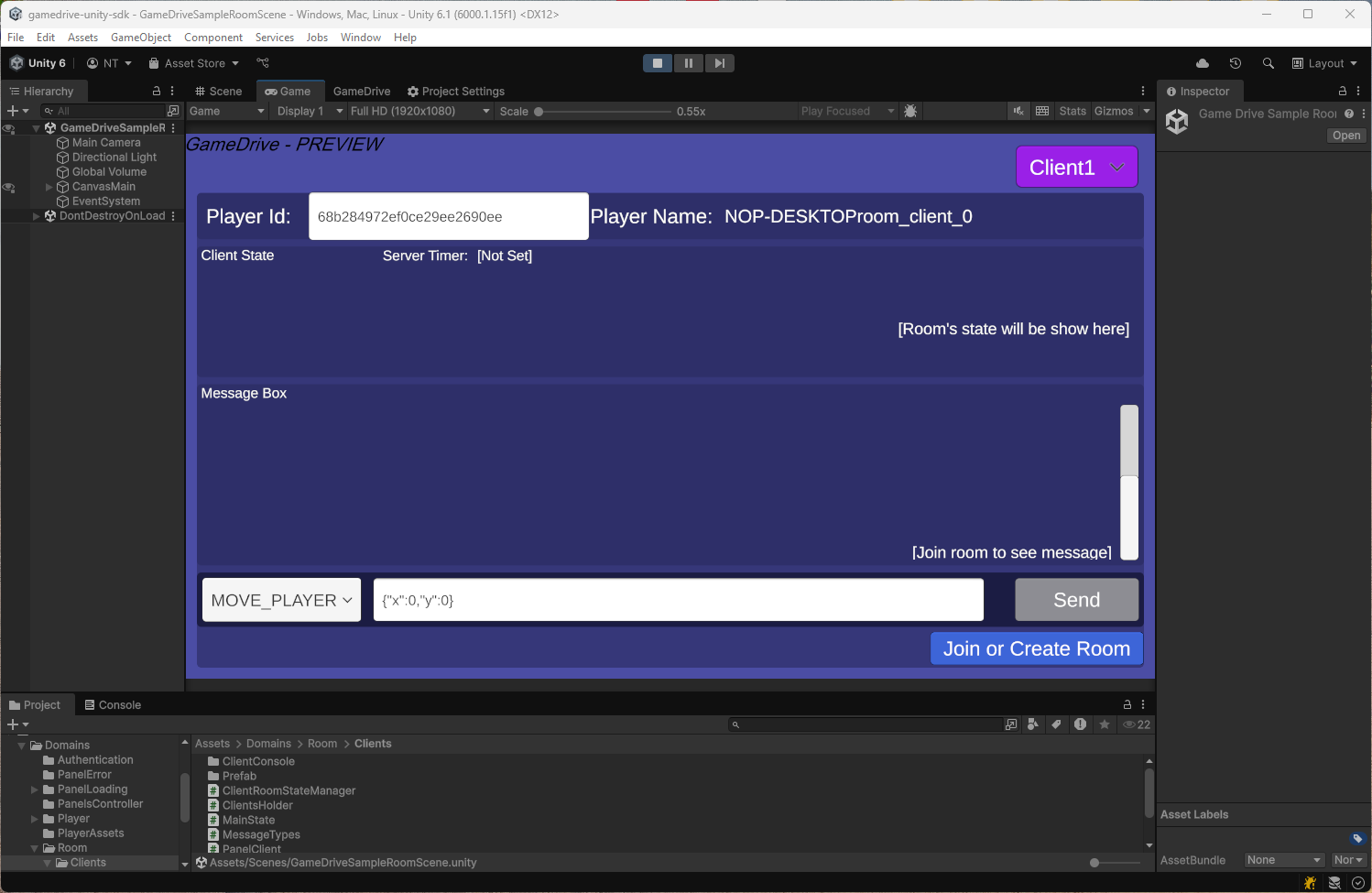Screen dimensions: 1372x893
Task: Switch to the Console tab
Action: [x=113, y=705]
